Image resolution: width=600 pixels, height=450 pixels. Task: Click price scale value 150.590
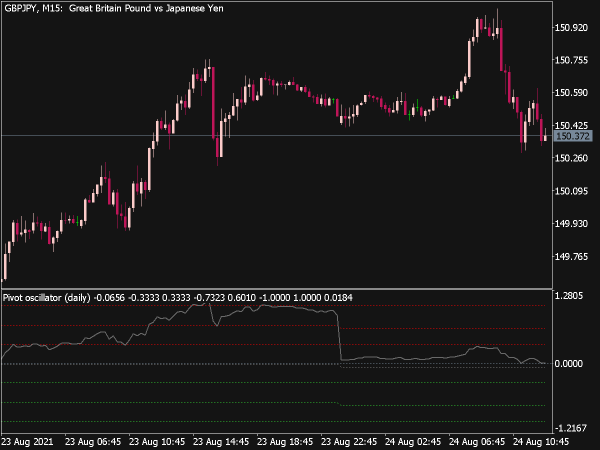(571, 93)
